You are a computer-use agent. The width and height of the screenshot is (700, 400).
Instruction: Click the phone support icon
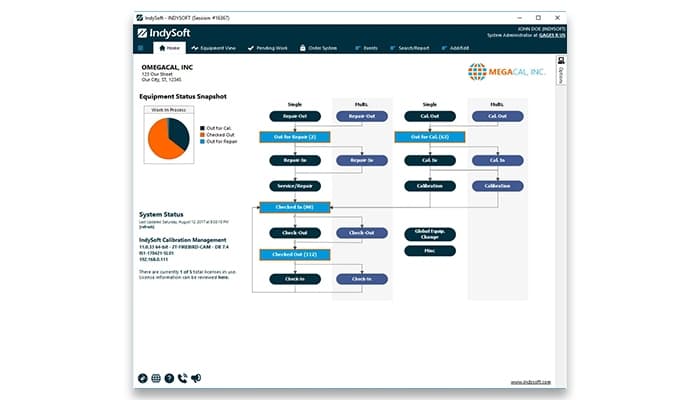tap(181, 378)
